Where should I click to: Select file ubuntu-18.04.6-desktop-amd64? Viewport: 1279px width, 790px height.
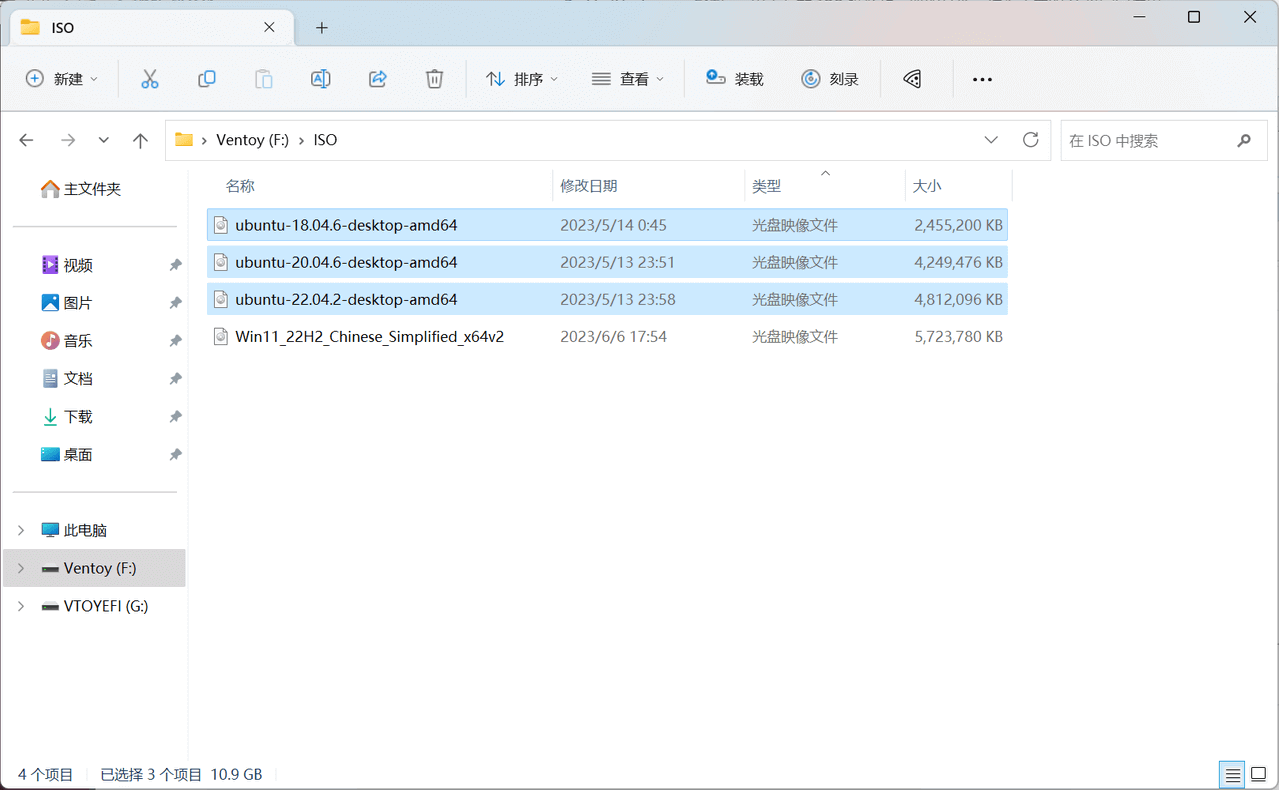[607, 225]
